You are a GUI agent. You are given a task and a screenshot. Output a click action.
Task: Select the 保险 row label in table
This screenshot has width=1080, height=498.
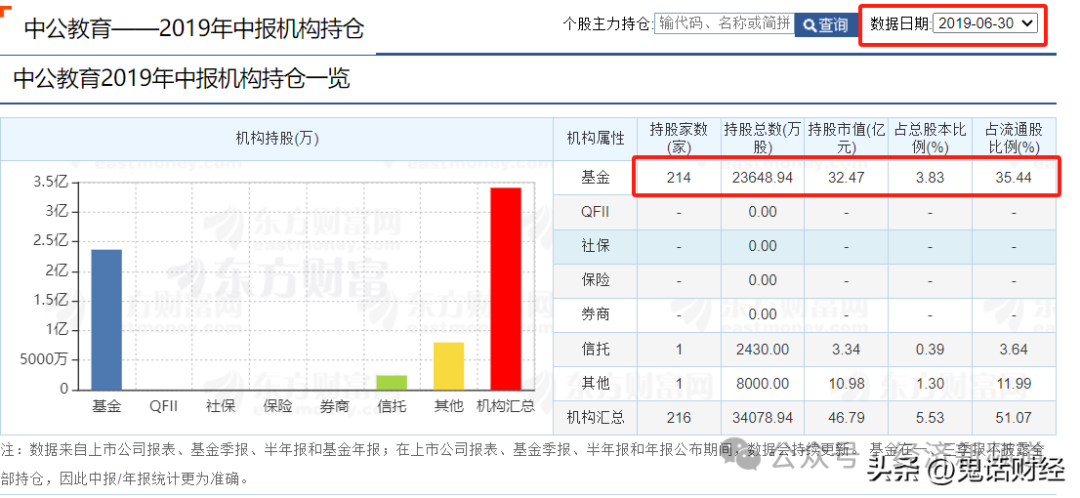coord(595,280)
